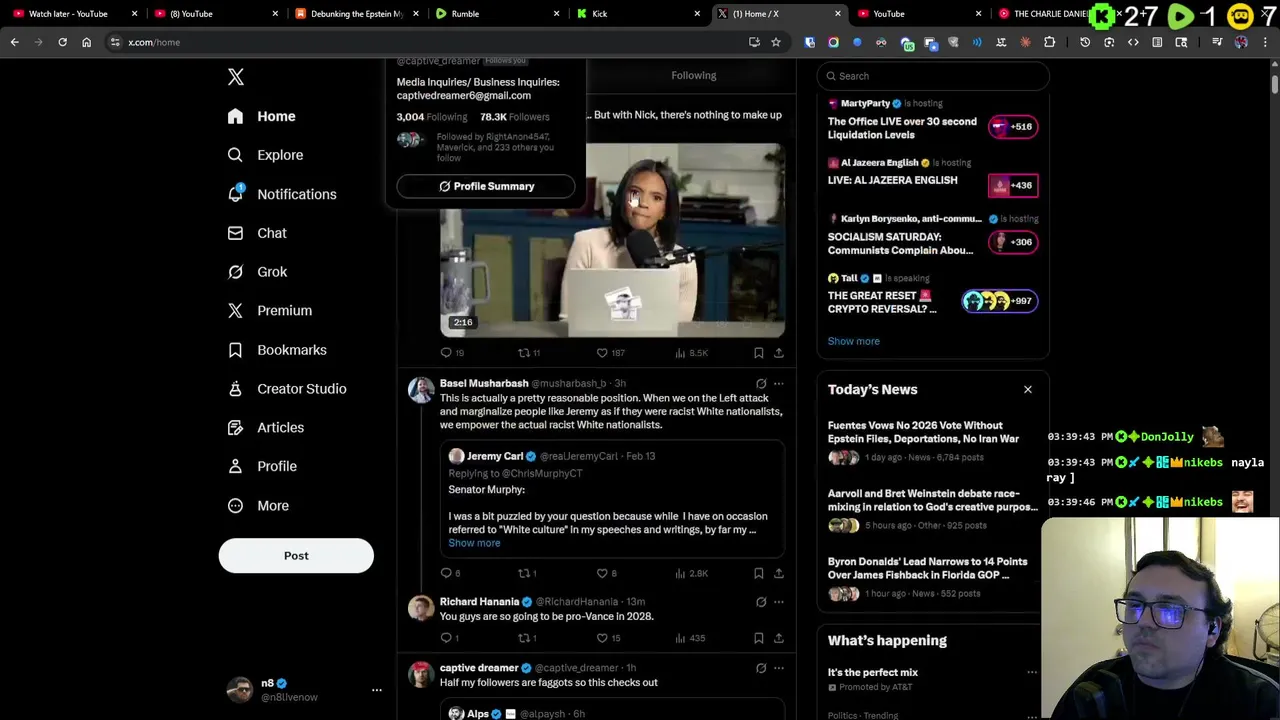Open Byron Donalds' Lead Narrows news
This screenshot has height=720, width=1280.
pyautogui.click(x=927, y=568)
